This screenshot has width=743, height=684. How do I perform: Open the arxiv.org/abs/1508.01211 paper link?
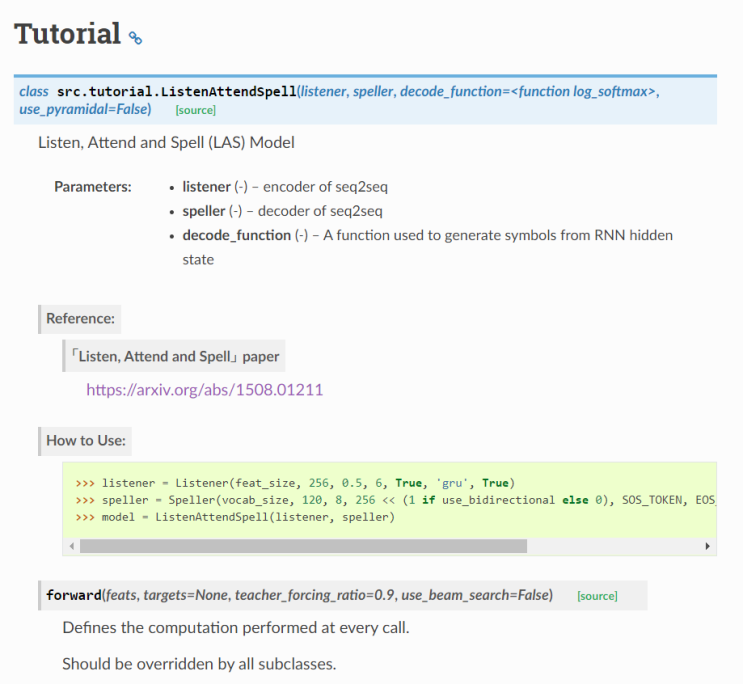(204, 390)
